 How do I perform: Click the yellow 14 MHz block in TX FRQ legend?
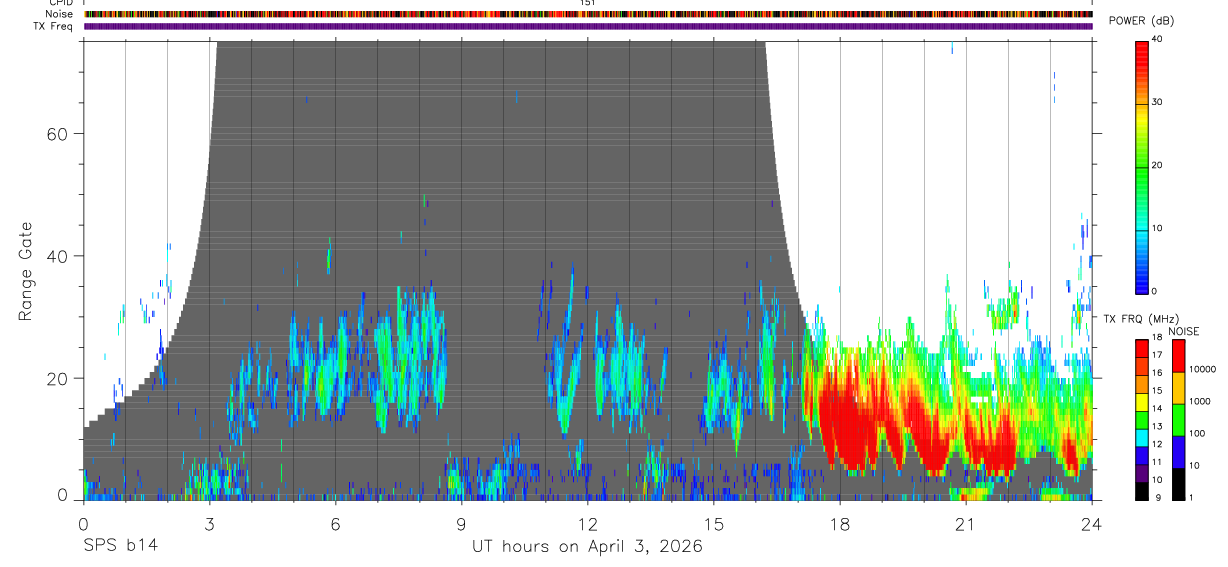pyautogui.click(x=1143, y=402)
